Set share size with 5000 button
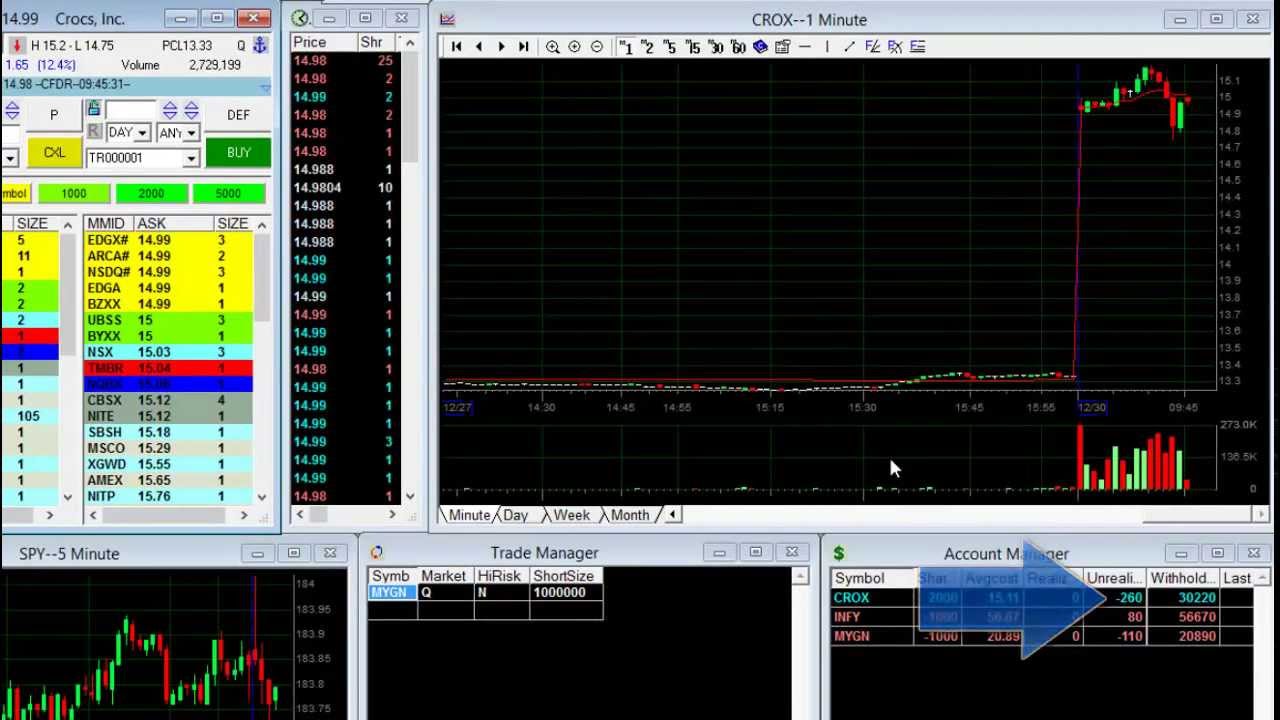1280x720 pixels. [x=228, y=194]
